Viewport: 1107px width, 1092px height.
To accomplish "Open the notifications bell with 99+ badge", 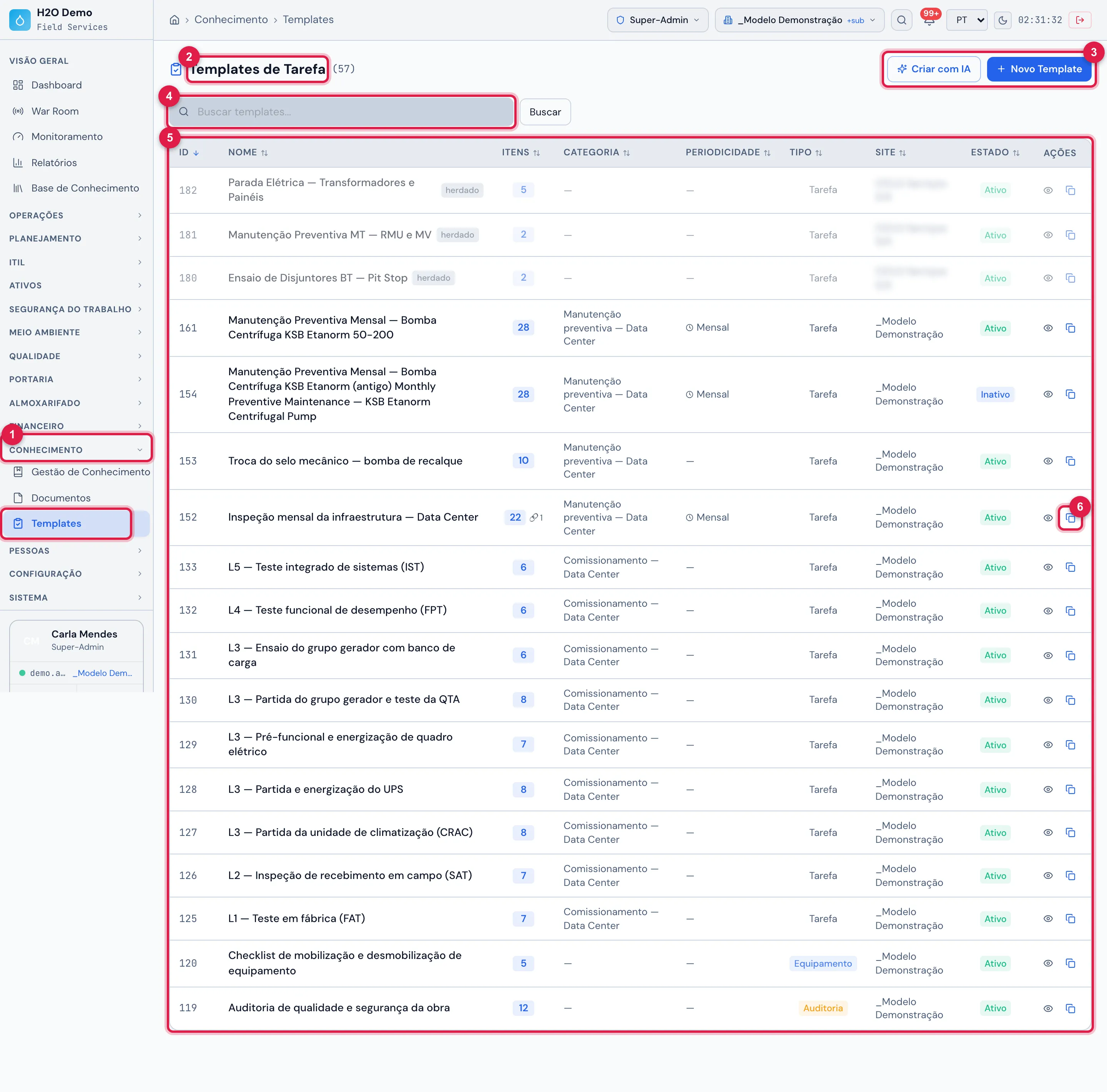I will pos(929,20).
